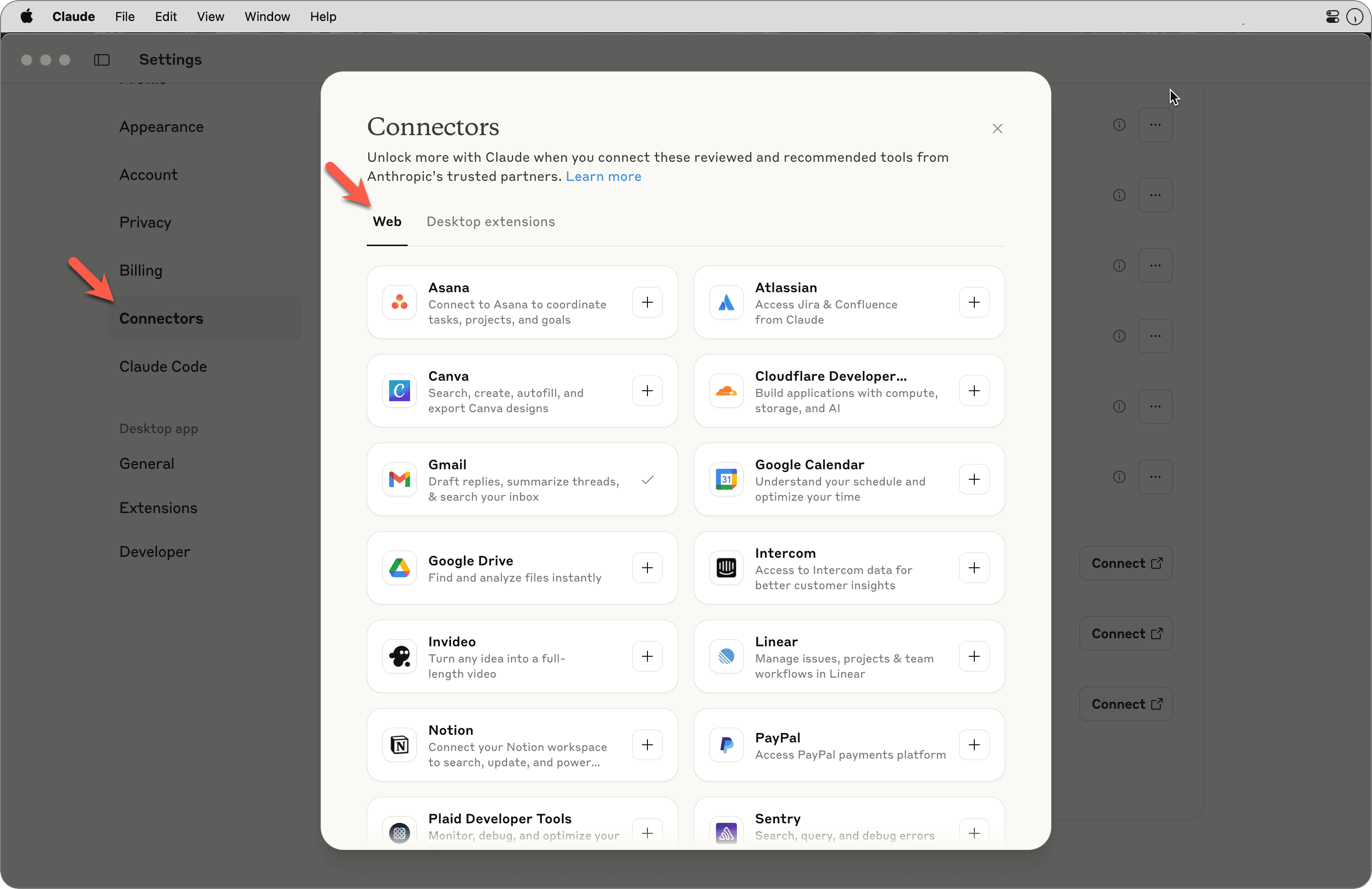Viewport: 1372px width, 889px height.
Task: Click the Learn more link
Action: point(603,177)
